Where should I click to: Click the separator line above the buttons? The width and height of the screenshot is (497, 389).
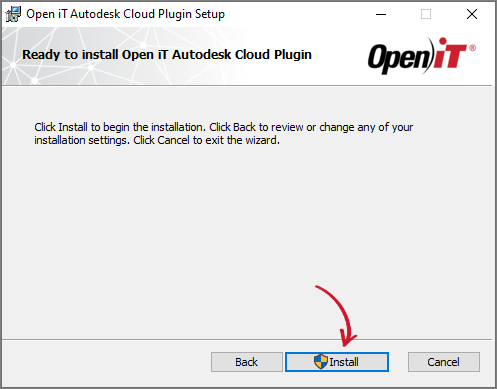(x=247, y=340)
